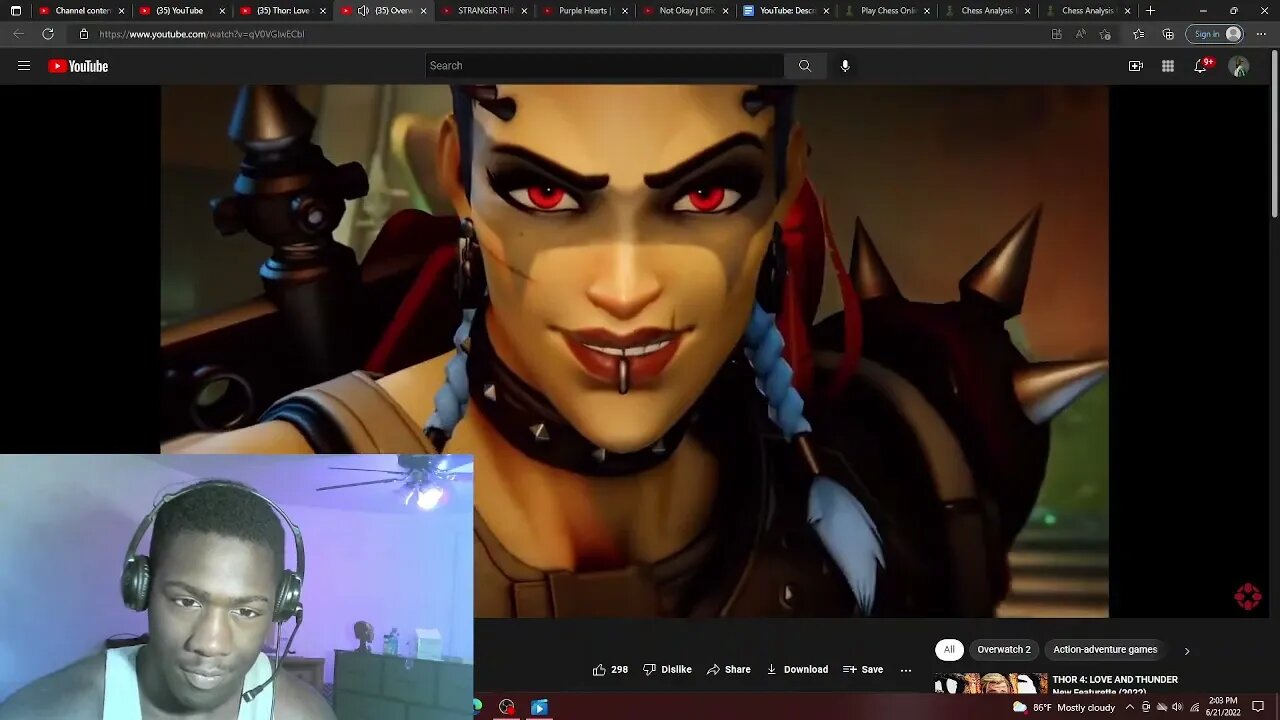This screenshot has height=720, width=1280.
Task: Download the video
Action: click(x=797, y=669)
